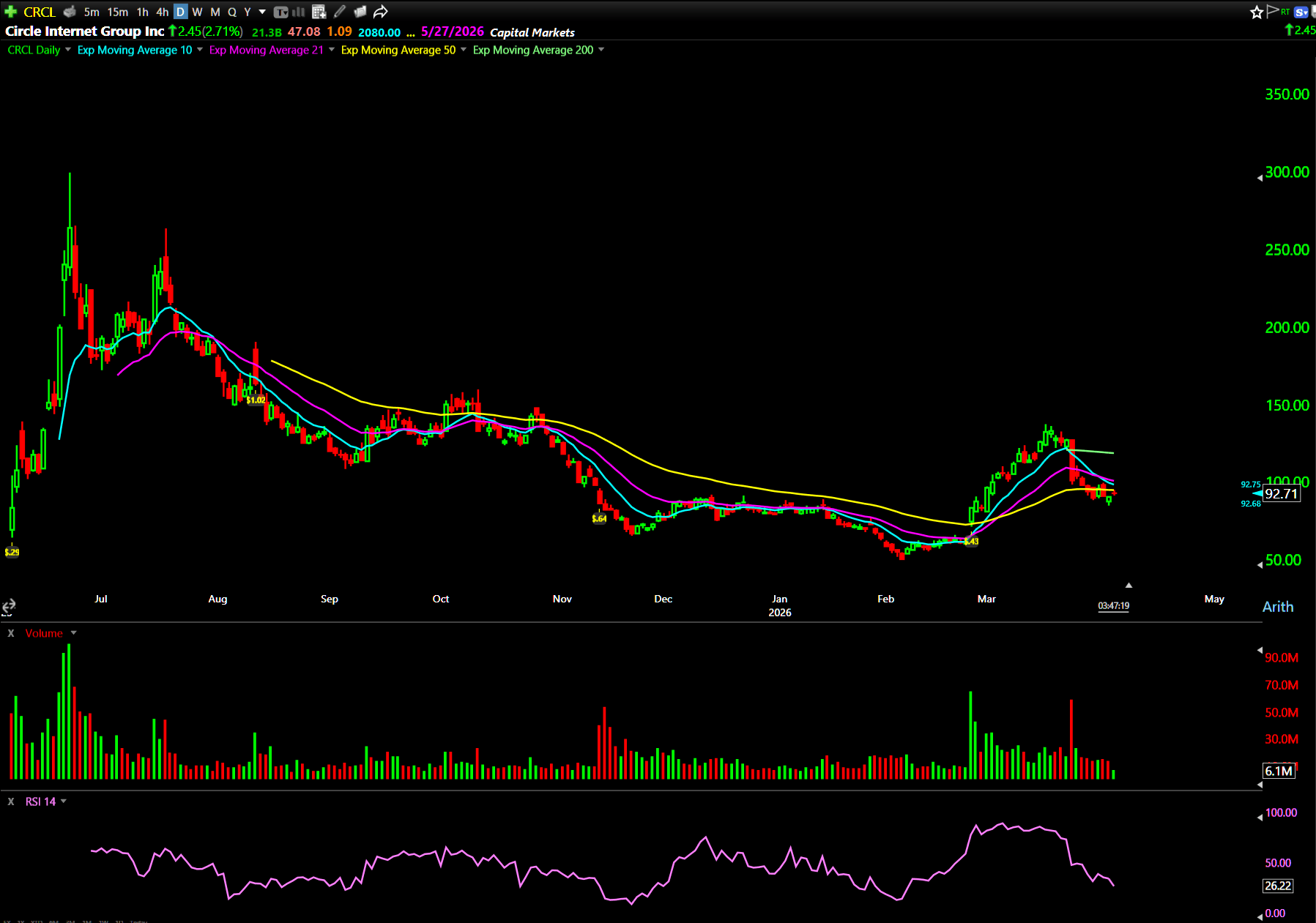Select the 15m timeframe

tap(117, 12)
